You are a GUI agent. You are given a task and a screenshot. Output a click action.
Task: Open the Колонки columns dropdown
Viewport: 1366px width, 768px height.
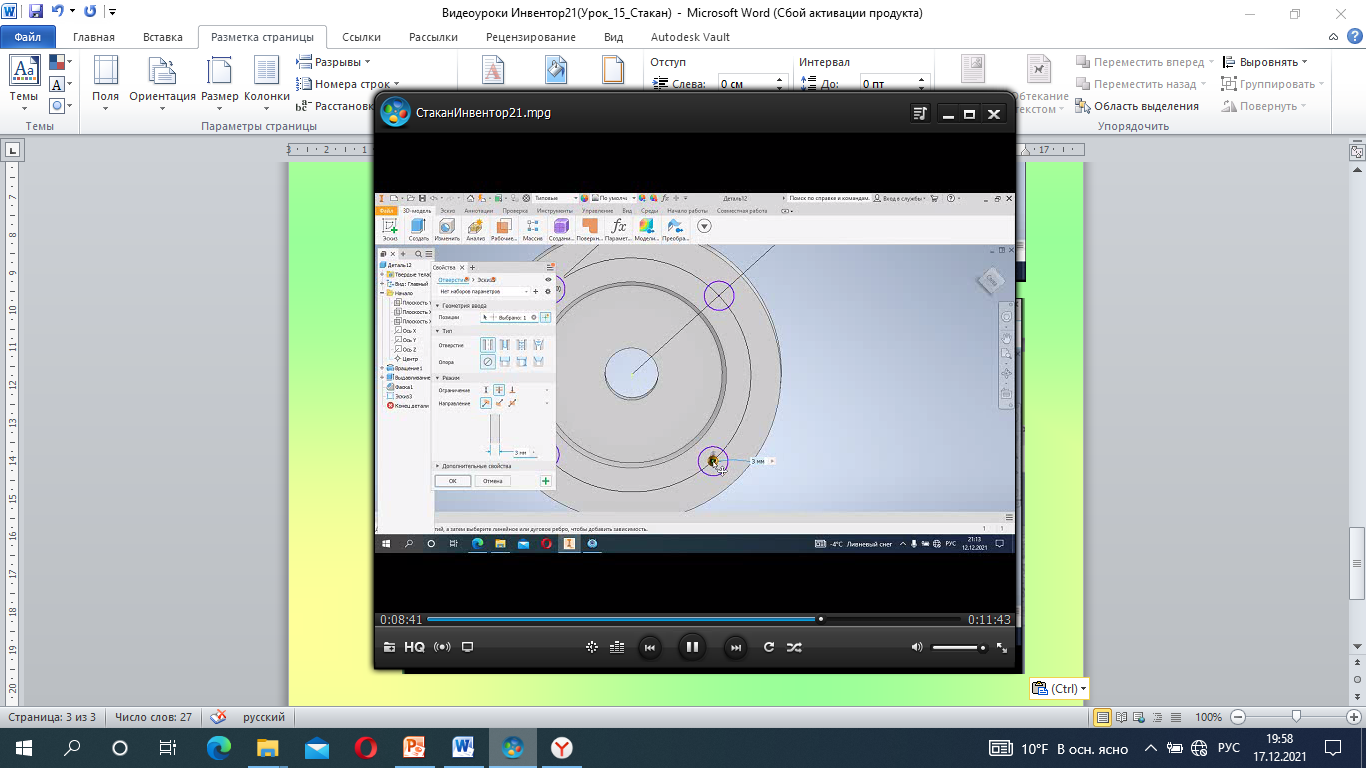[x=266, y=82]
